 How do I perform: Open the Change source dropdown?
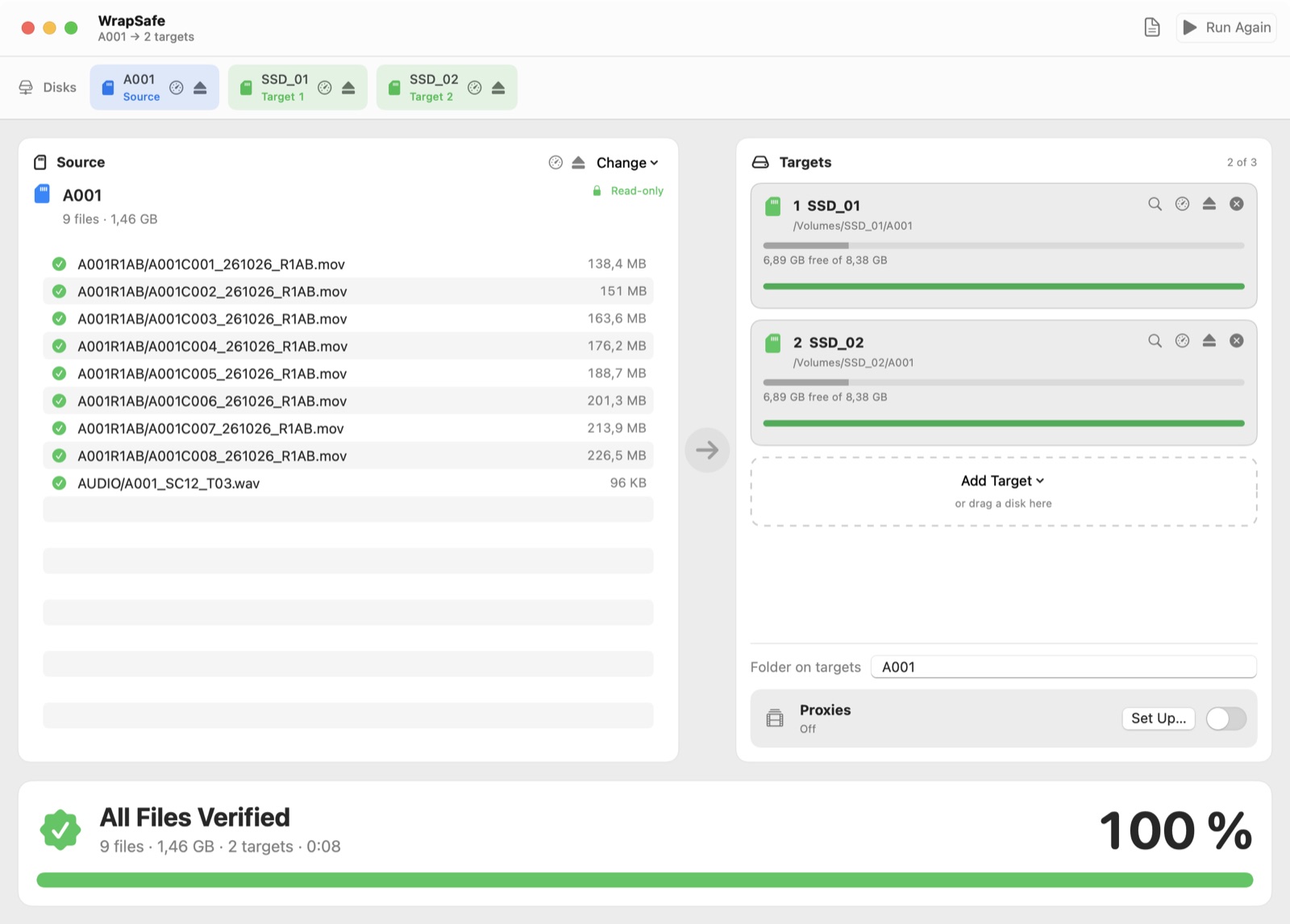627,163
